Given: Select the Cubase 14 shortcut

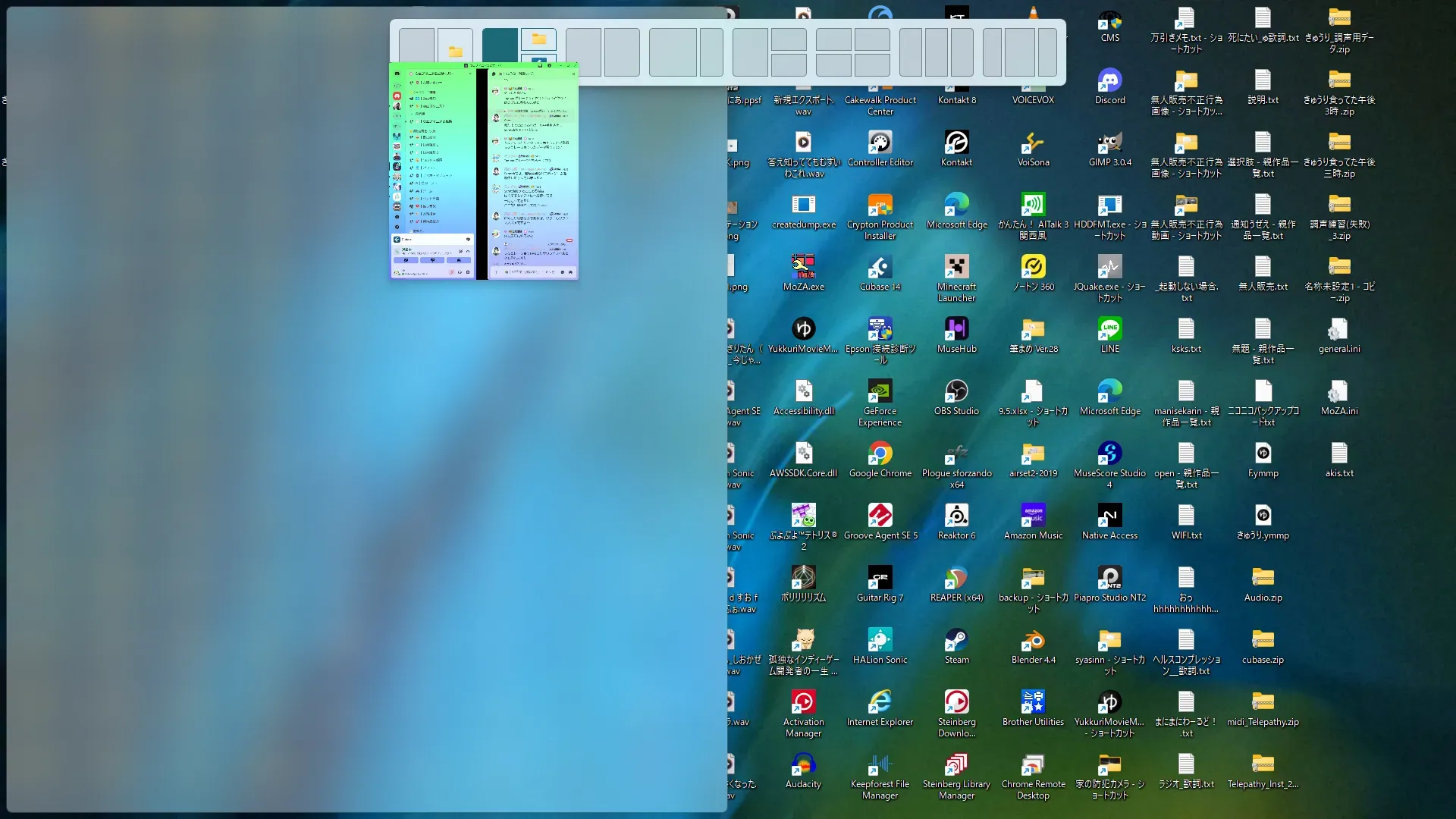Looking at the screenshot, I should point(880,268).
